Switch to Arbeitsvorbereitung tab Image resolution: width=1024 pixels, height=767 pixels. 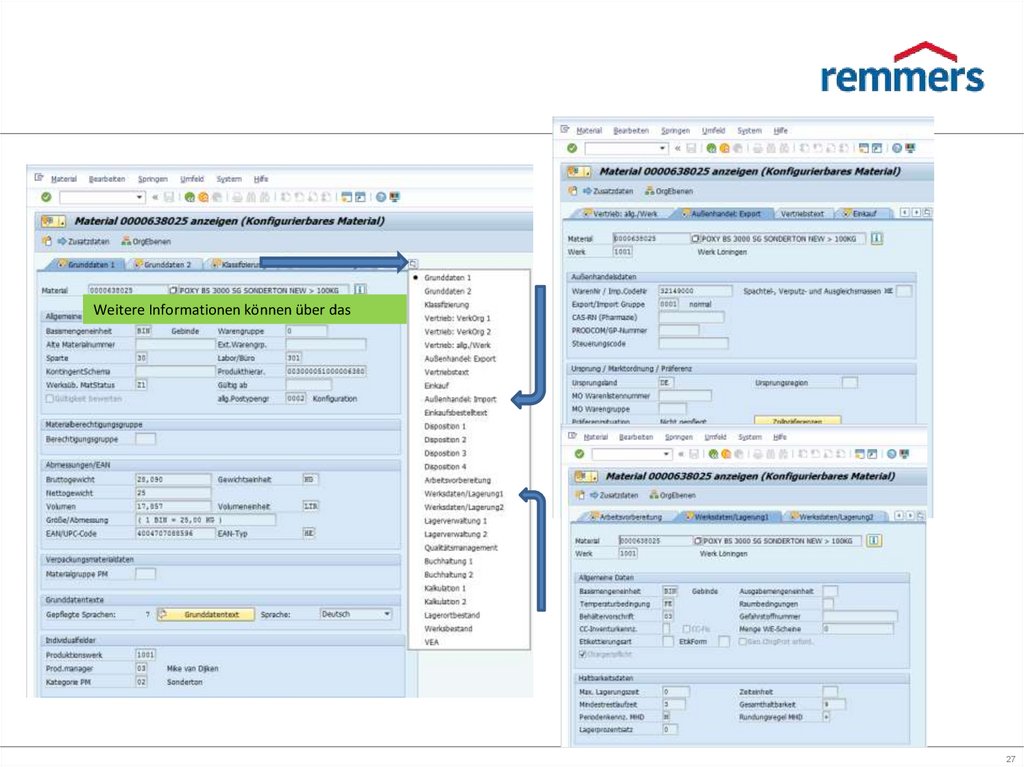coord(625,517)
